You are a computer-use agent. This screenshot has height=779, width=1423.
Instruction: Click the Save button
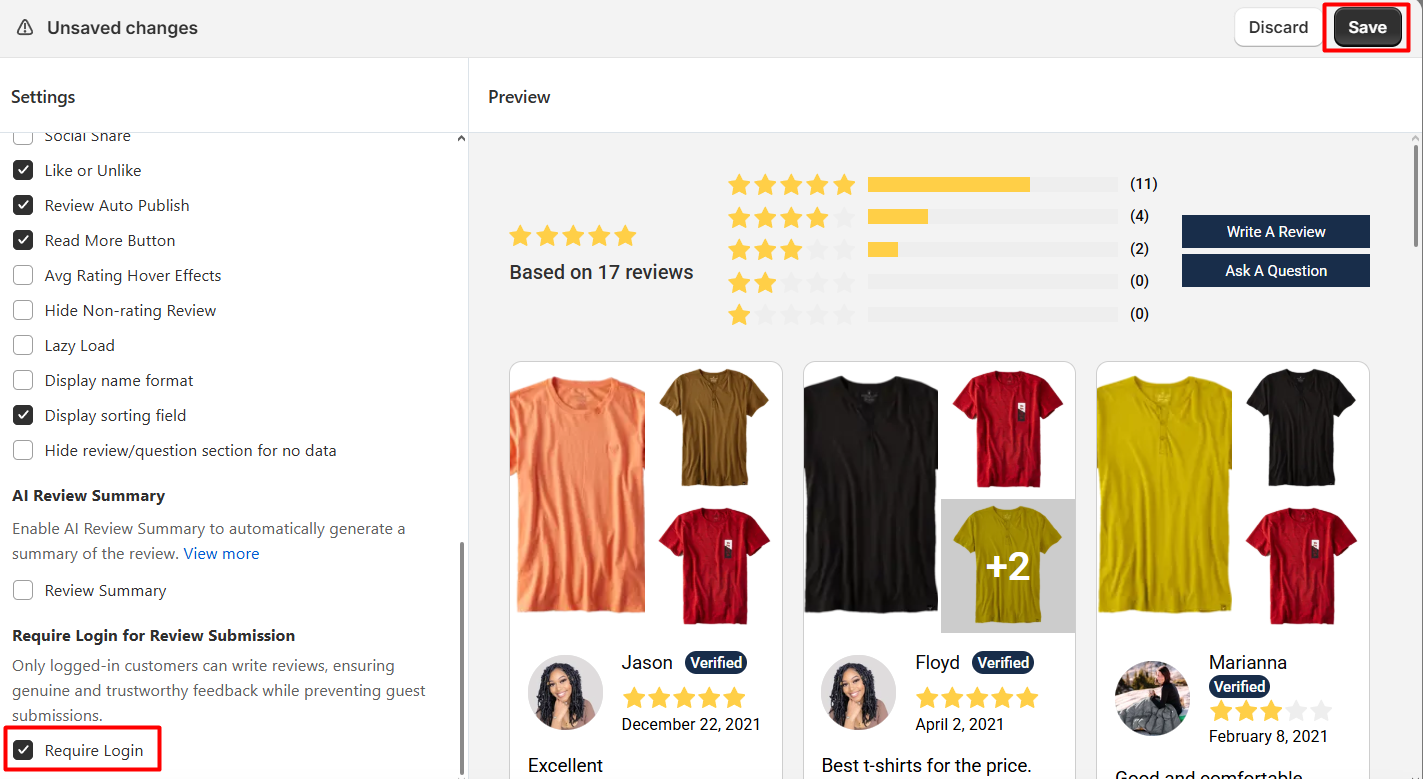pyautogui.click(x=1367, y=27)
